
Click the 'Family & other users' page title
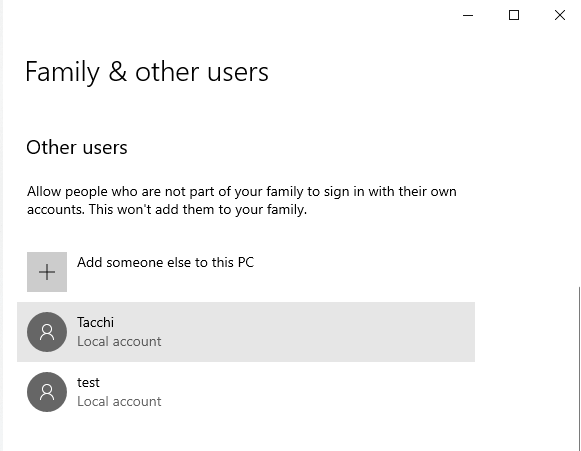click(147, 72)
